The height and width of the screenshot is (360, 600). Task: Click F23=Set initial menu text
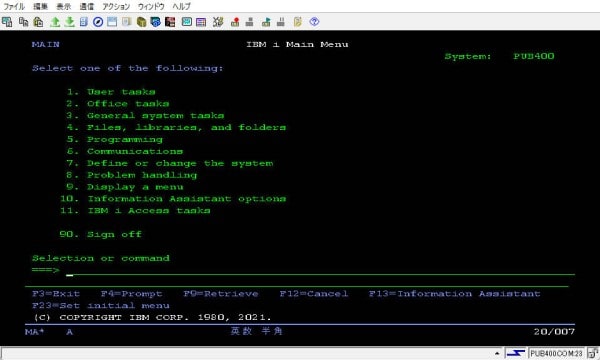[101, 306]
